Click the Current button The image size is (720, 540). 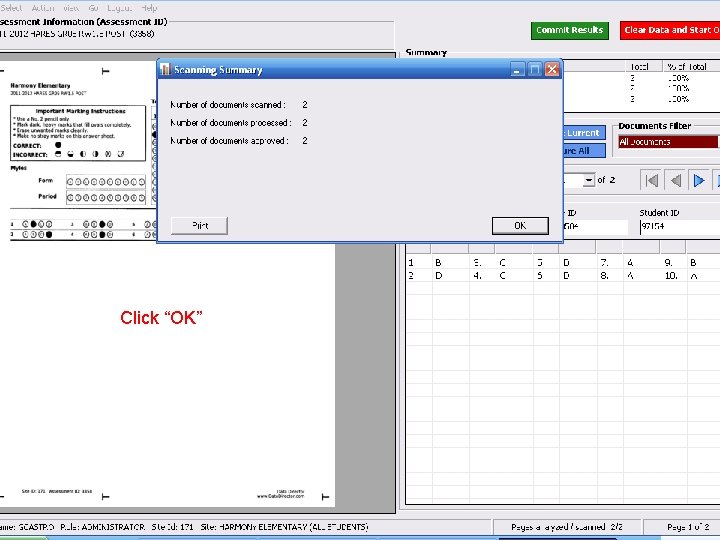point(584,133)
